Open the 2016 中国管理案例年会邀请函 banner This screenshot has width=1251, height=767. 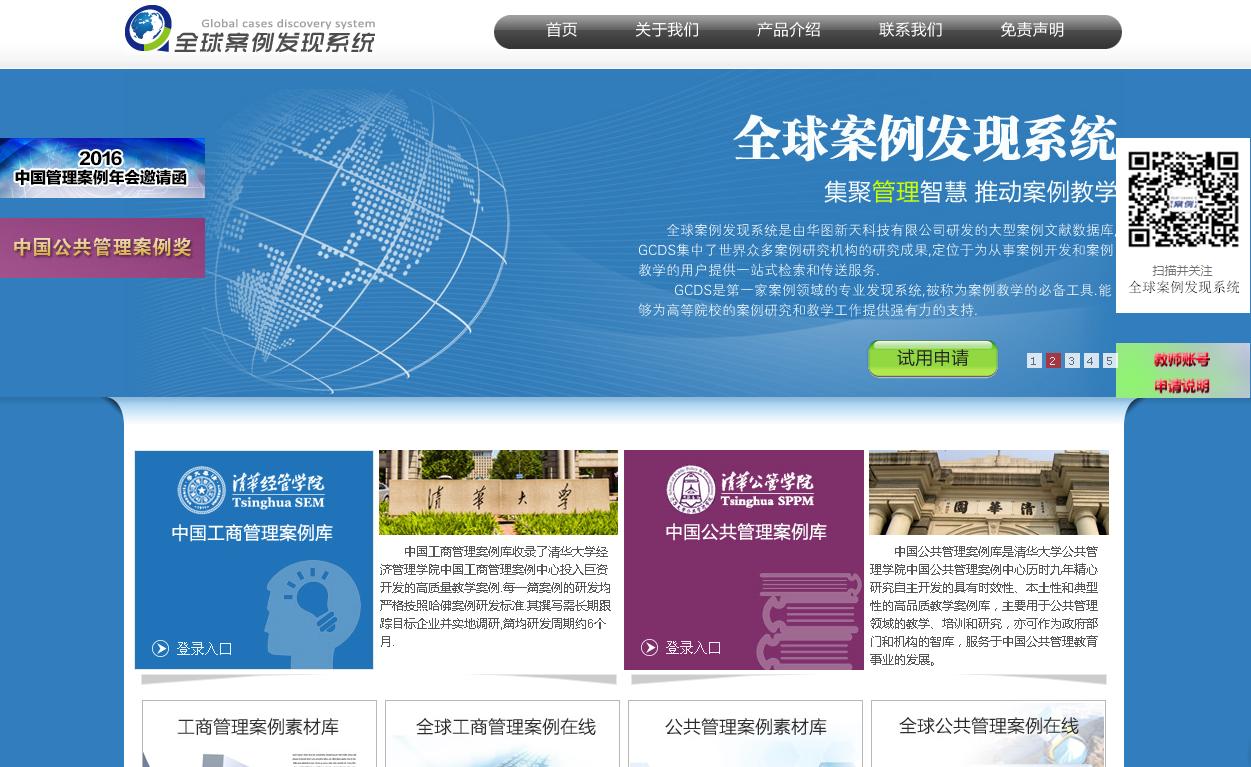pos(102,168)
